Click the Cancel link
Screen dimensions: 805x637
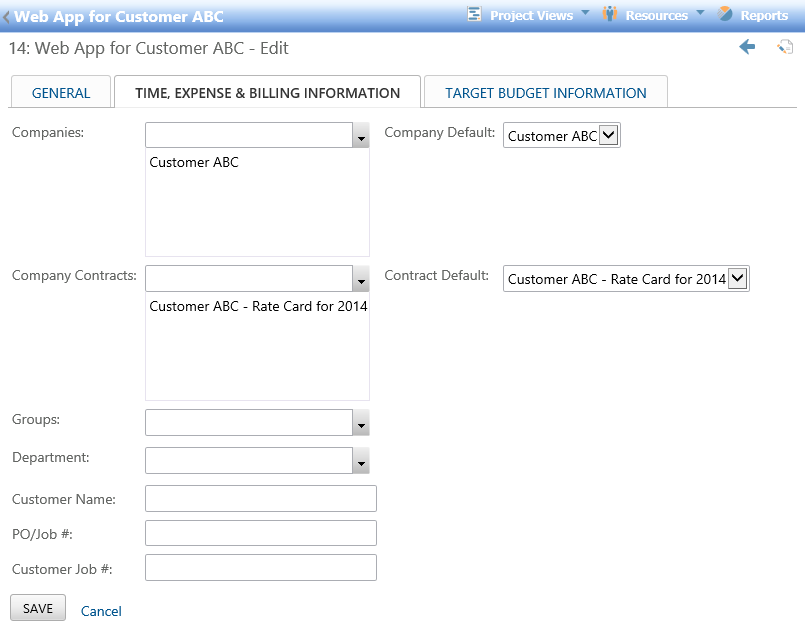pyautogui.click(x=100, y=611)
